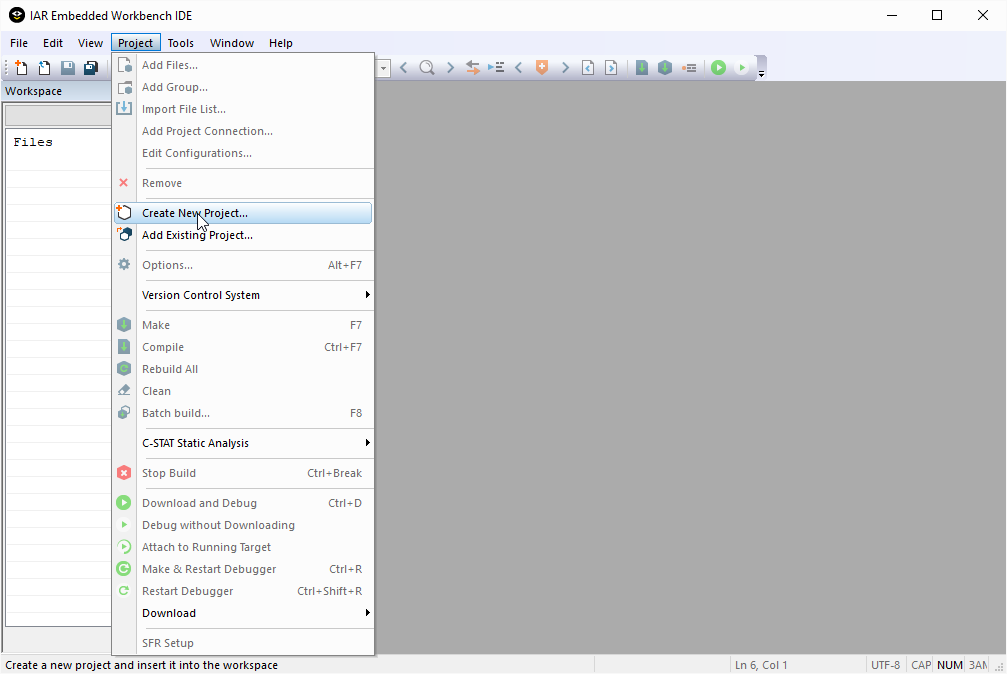Click the Go To line toolbar icon

[496, 67]
